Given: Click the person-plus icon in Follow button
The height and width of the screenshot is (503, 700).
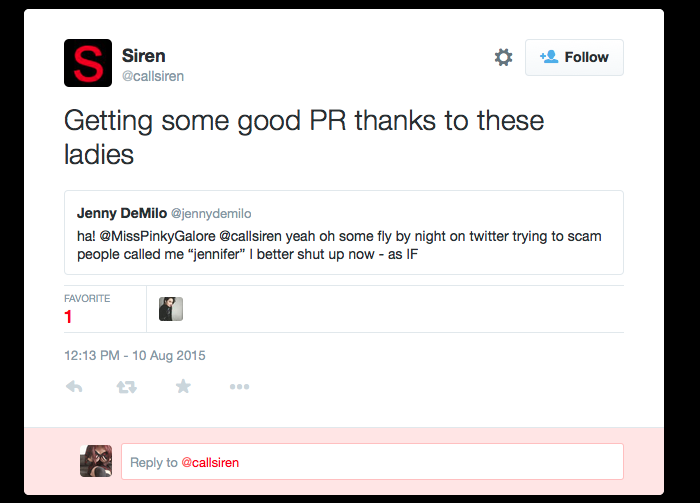Looking at the screenshot, I should click(x=549, y=57).
